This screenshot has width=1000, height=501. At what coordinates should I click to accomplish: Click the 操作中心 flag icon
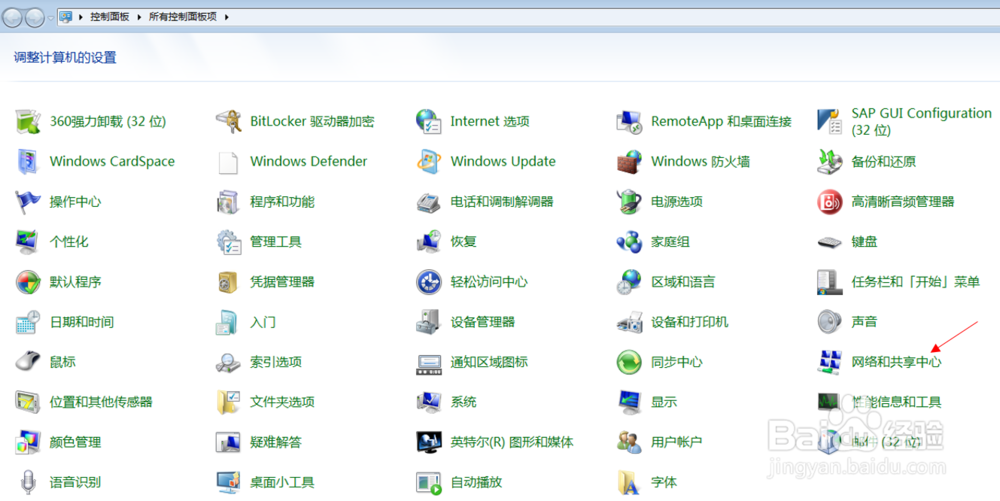[27, 201]
